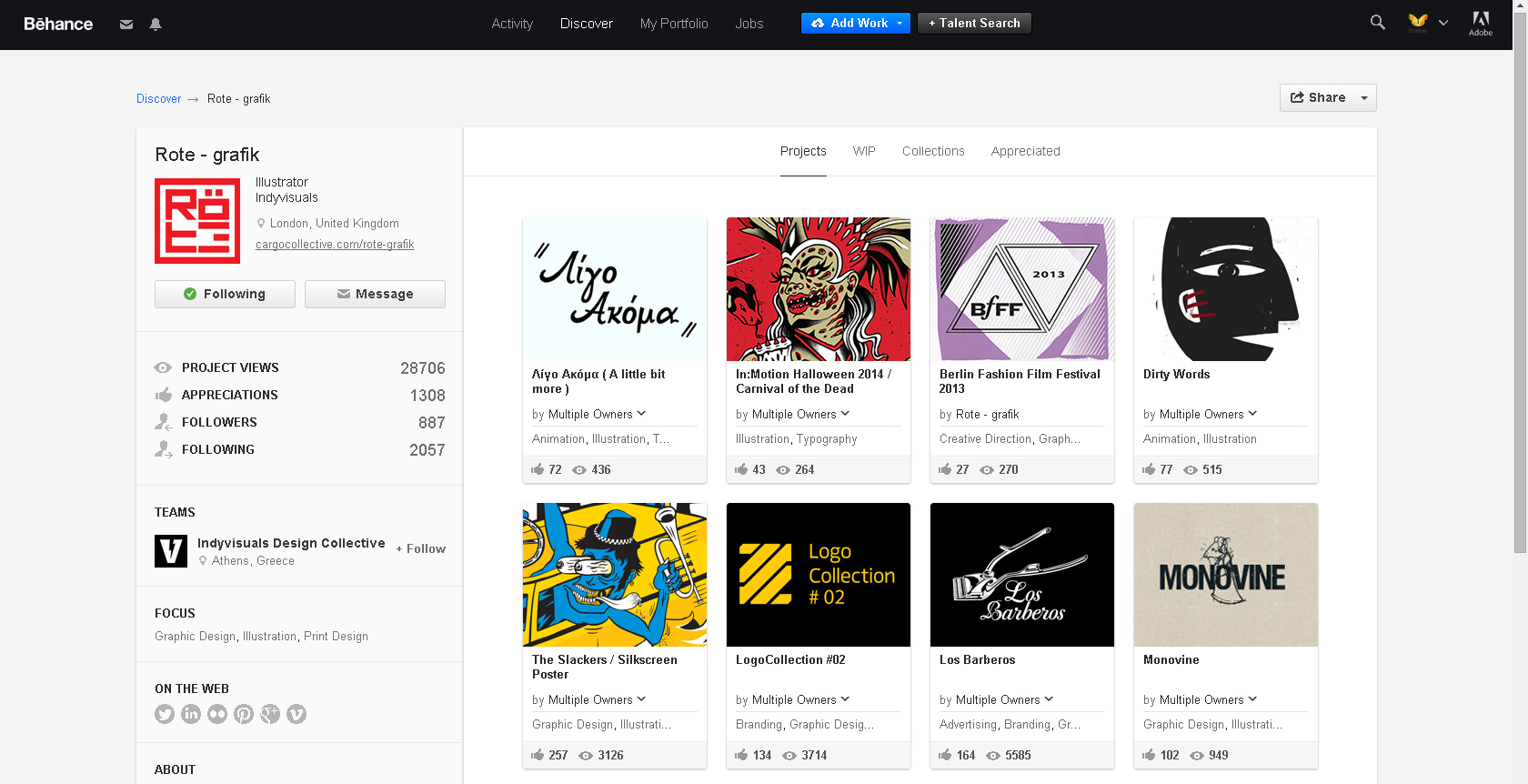Click the Adobe logo icon

1481,24
